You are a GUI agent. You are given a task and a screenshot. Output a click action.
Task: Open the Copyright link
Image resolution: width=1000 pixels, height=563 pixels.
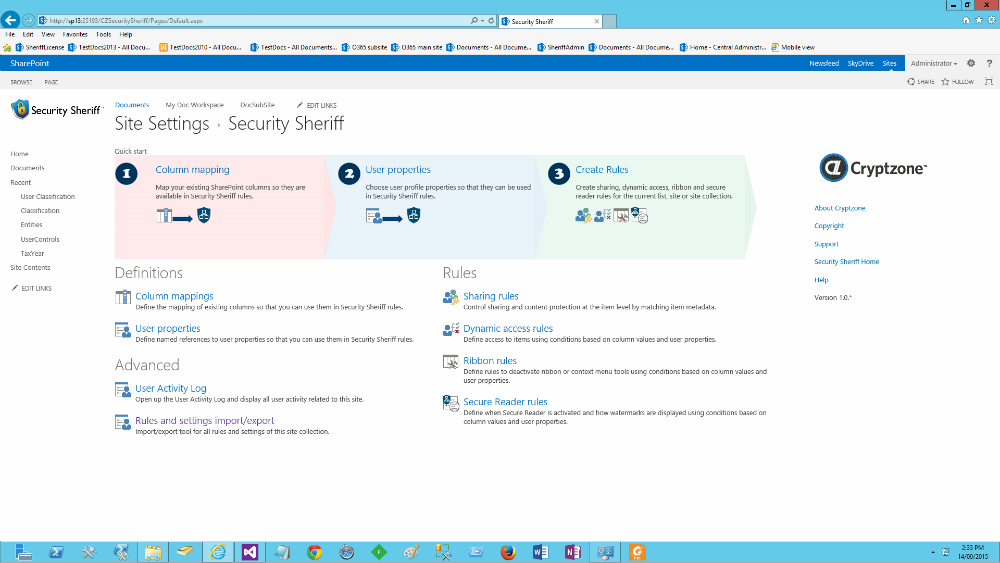(829, 226)
